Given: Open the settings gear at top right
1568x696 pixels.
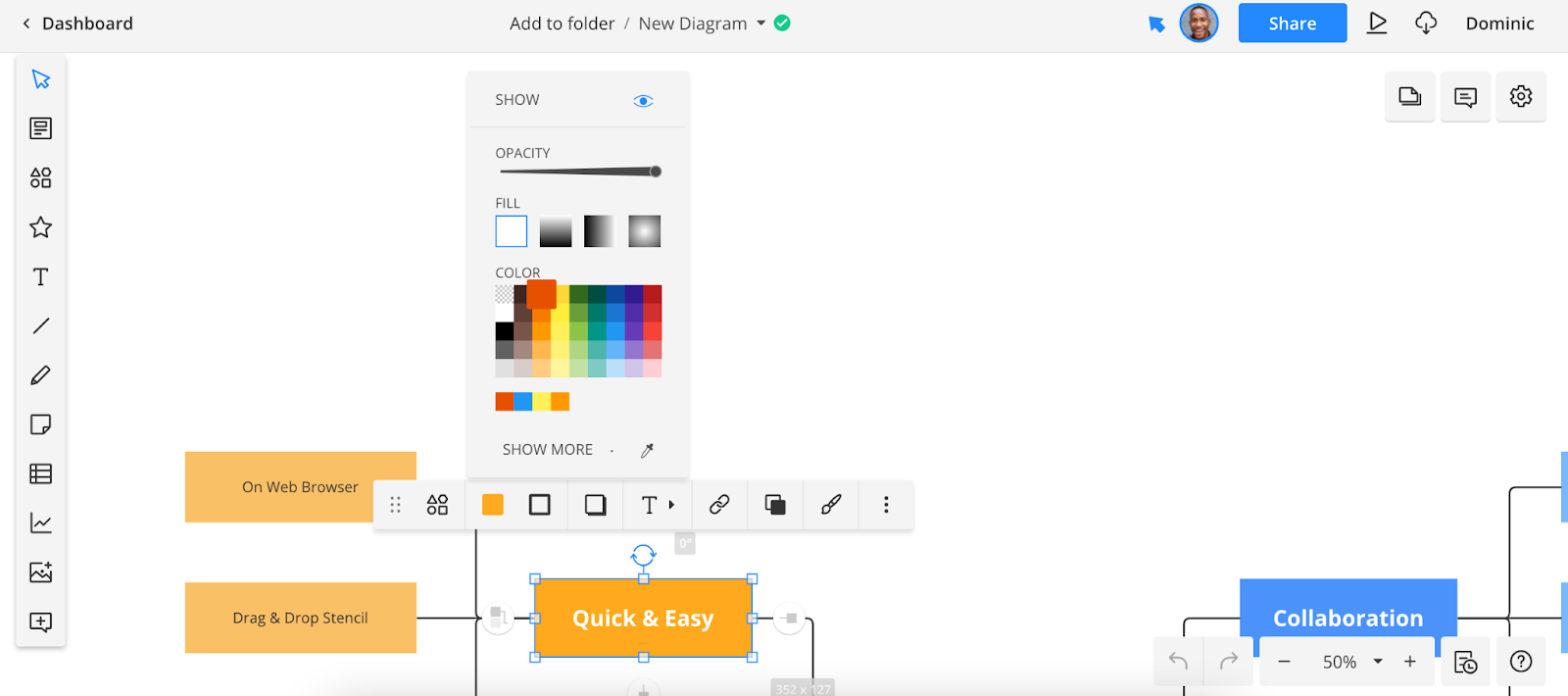Looking at the screenshot, I should [1520, 96].
